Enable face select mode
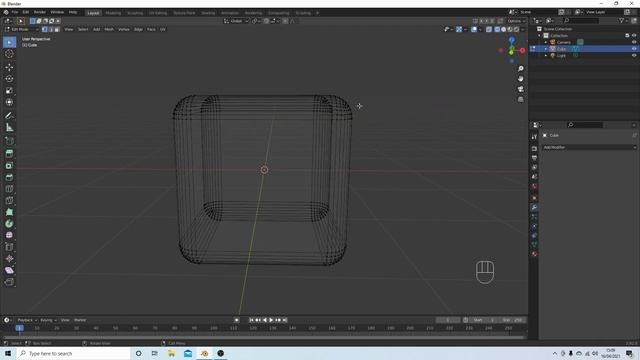 [x=57, y=29]
